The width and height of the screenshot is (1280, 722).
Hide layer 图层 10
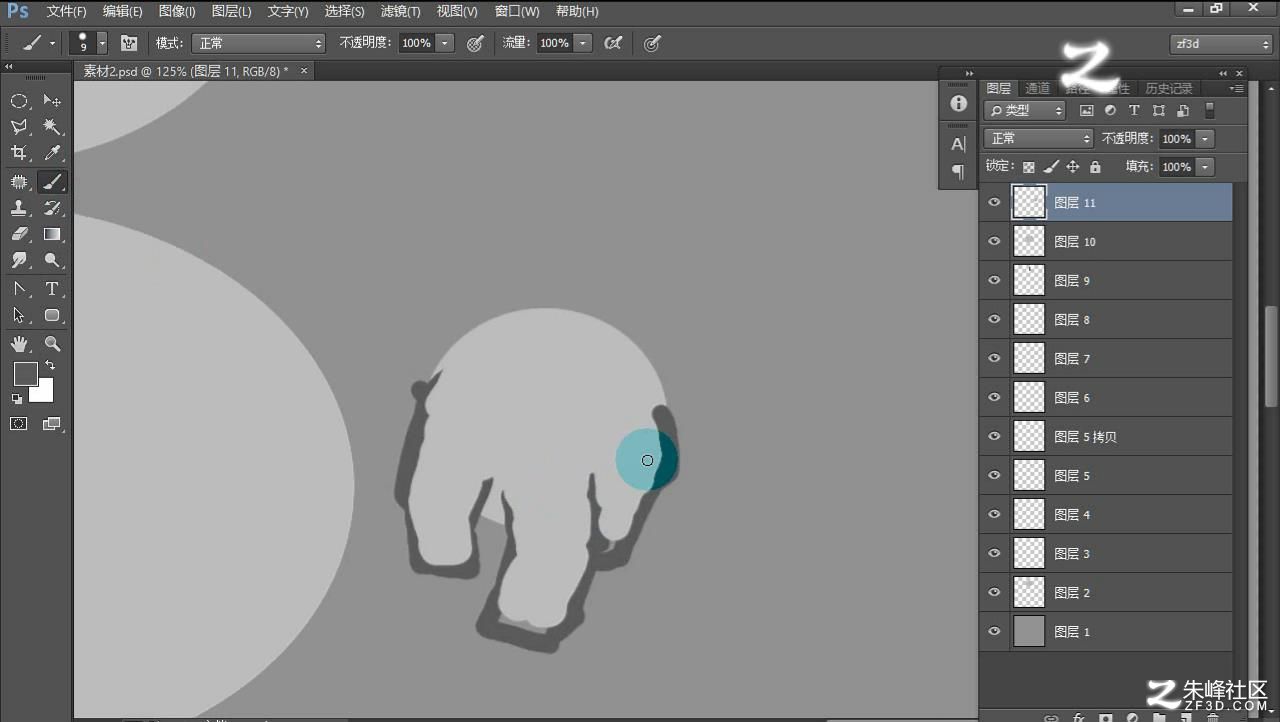(994, 242)
